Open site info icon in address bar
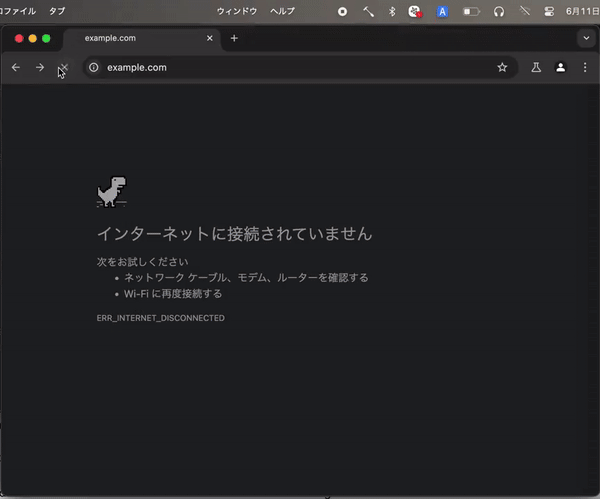 coord(94,68)
